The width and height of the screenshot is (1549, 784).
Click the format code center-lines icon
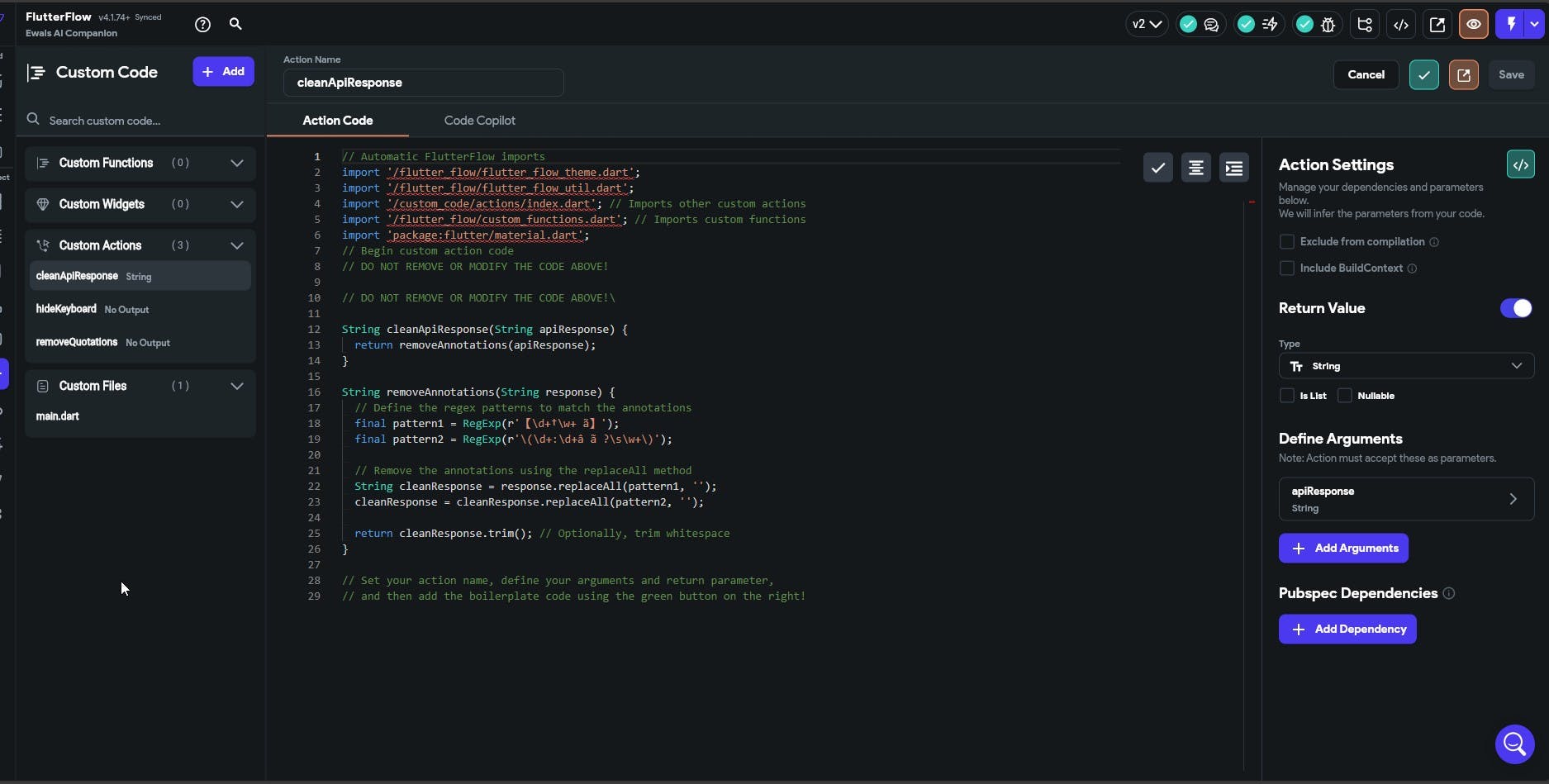(1195, 168)
